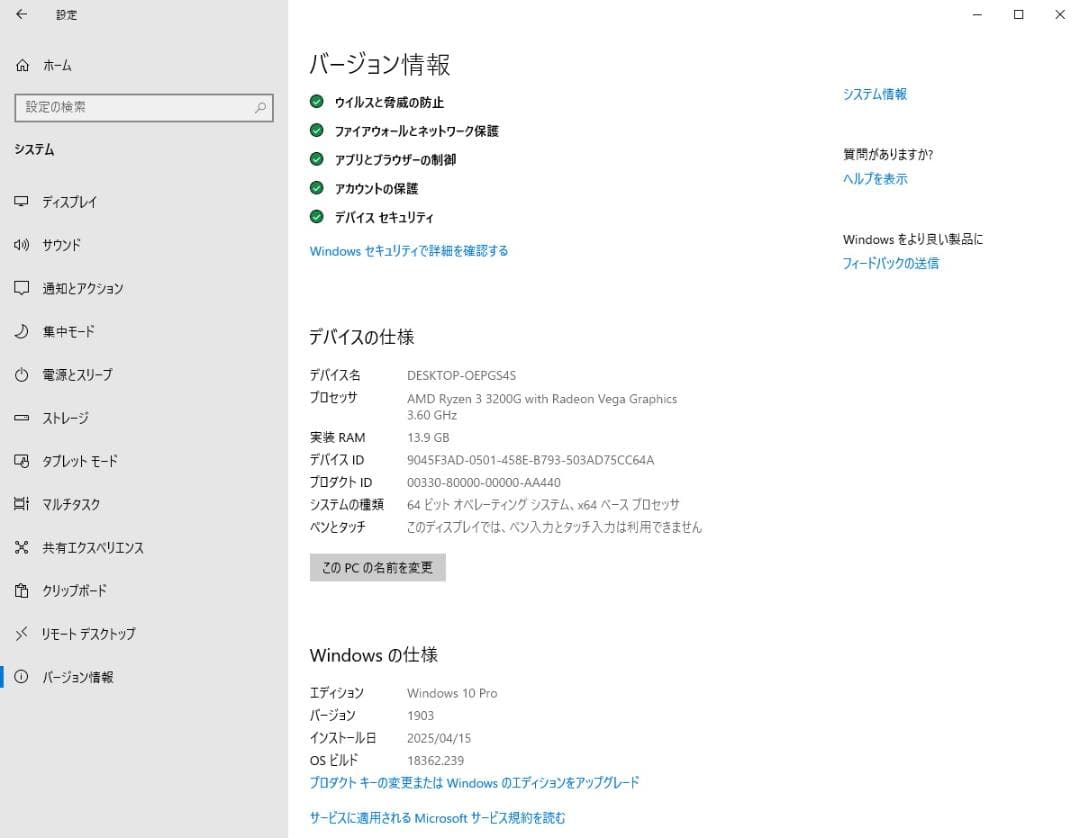
Task: Click the back arrow at top left
Action: coord(20,15)
